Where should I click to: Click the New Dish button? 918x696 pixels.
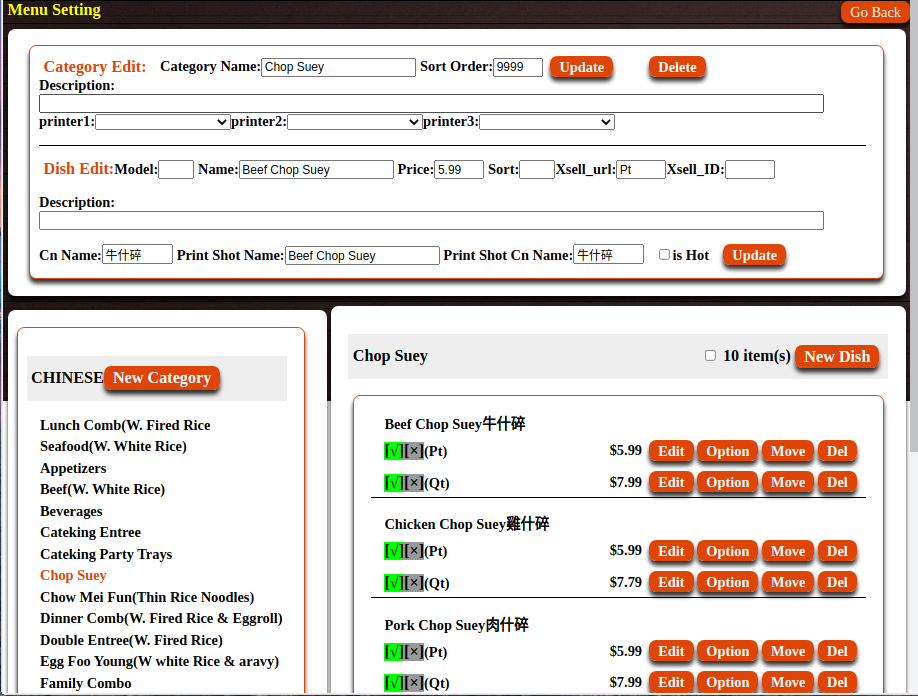click(837, 357)
